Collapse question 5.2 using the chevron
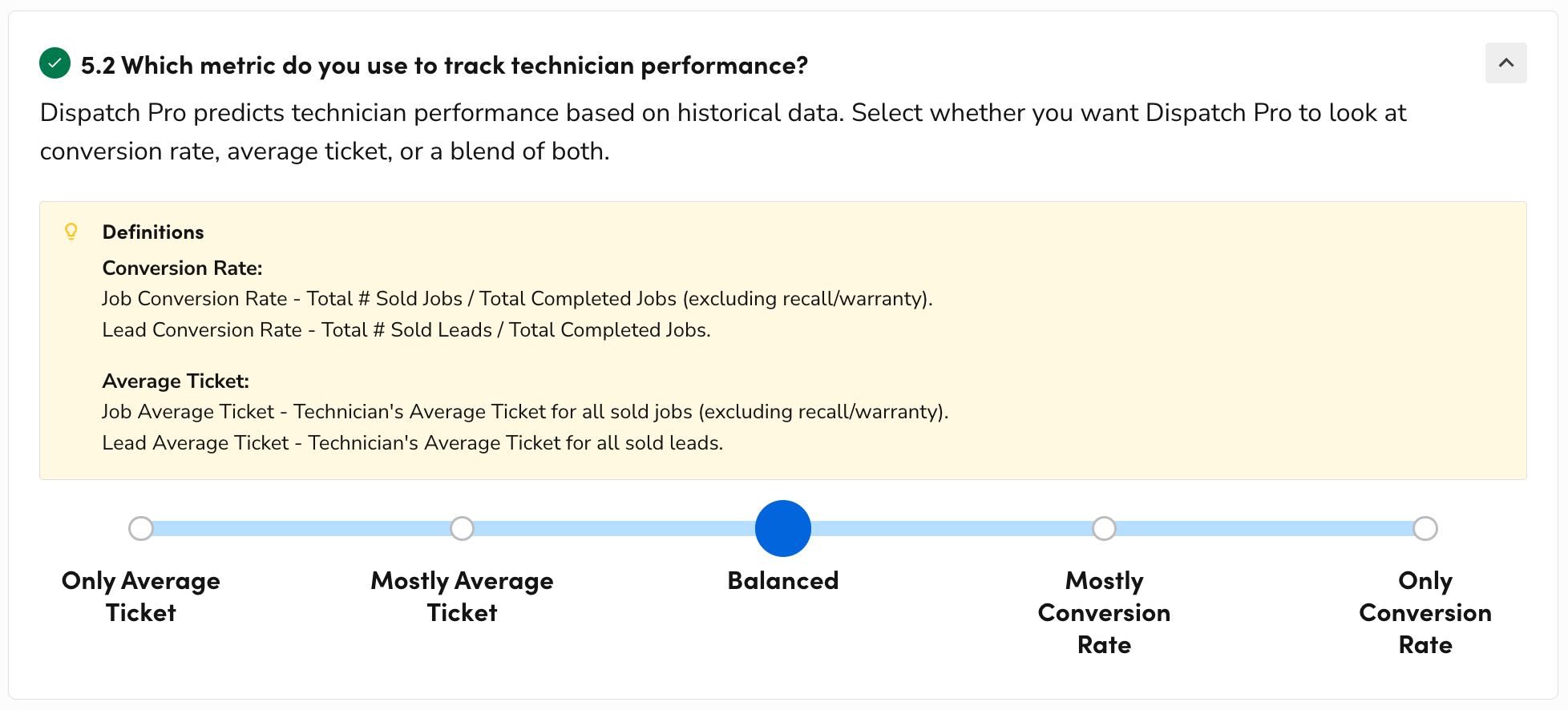Screen dimensions: 1568x710 click(1505, 63)
